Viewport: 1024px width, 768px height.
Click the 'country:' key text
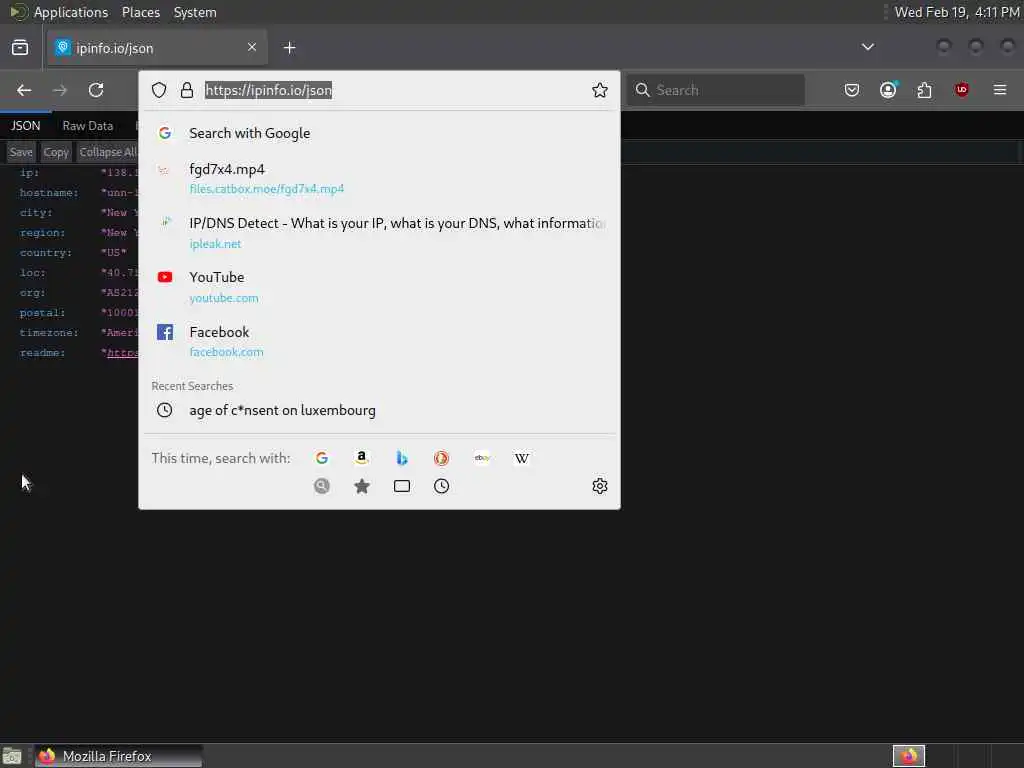click(46, 253)
